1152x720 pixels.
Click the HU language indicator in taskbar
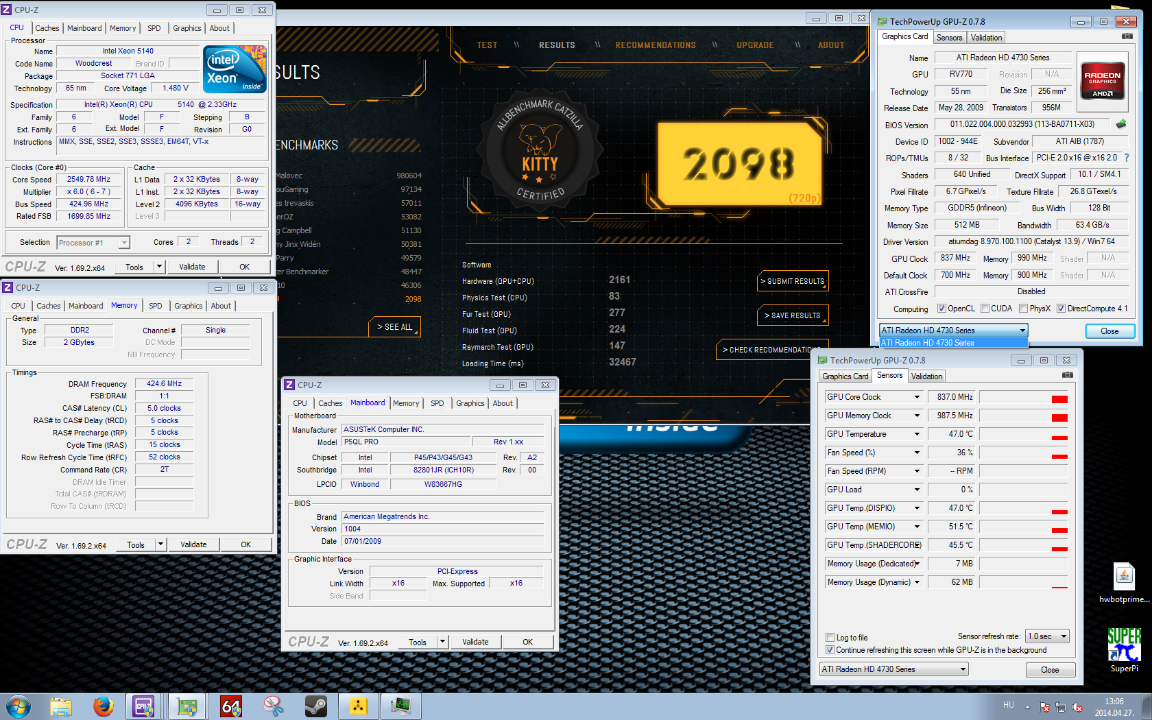tap(1008, 705)
